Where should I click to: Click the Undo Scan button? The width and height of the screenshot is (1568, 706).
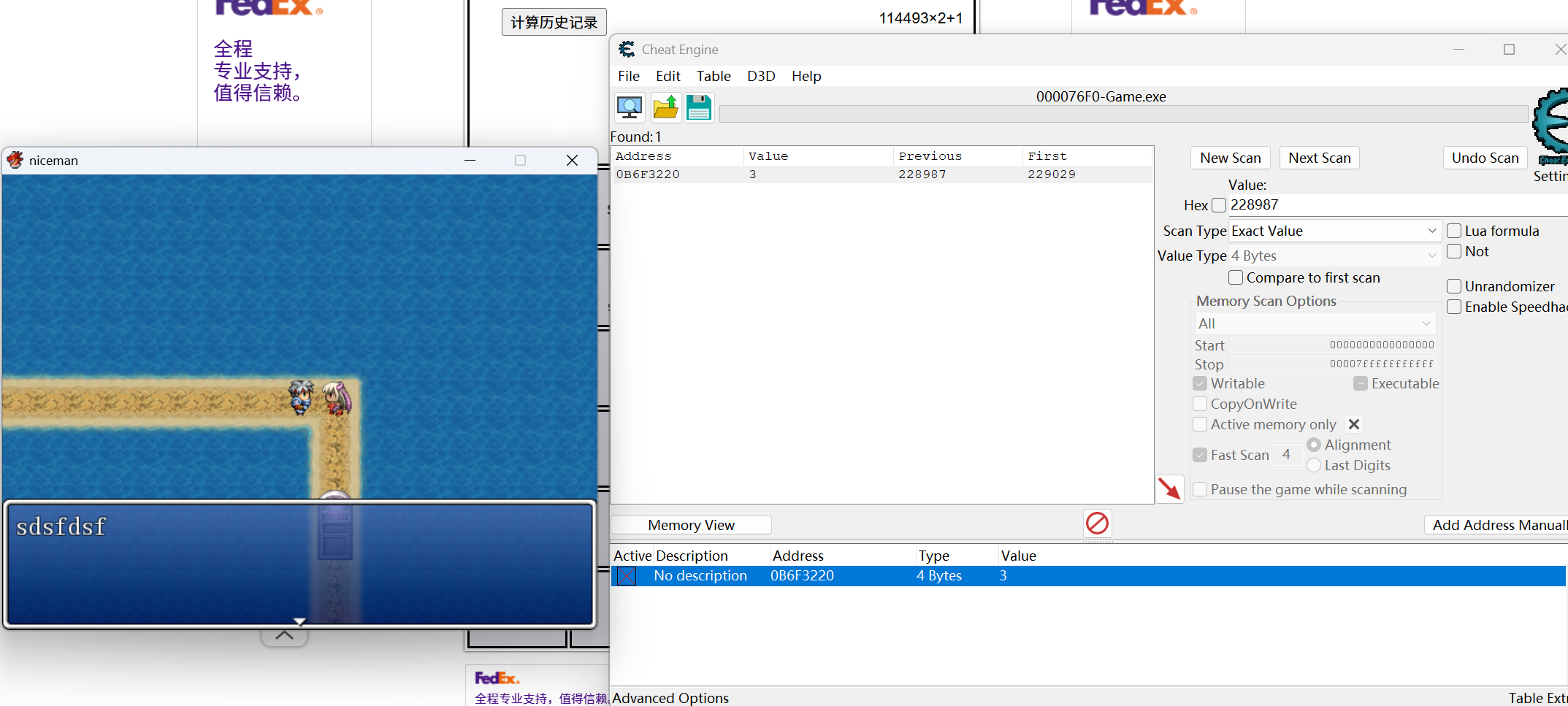pyautogui.click(x=1485, y=158)
